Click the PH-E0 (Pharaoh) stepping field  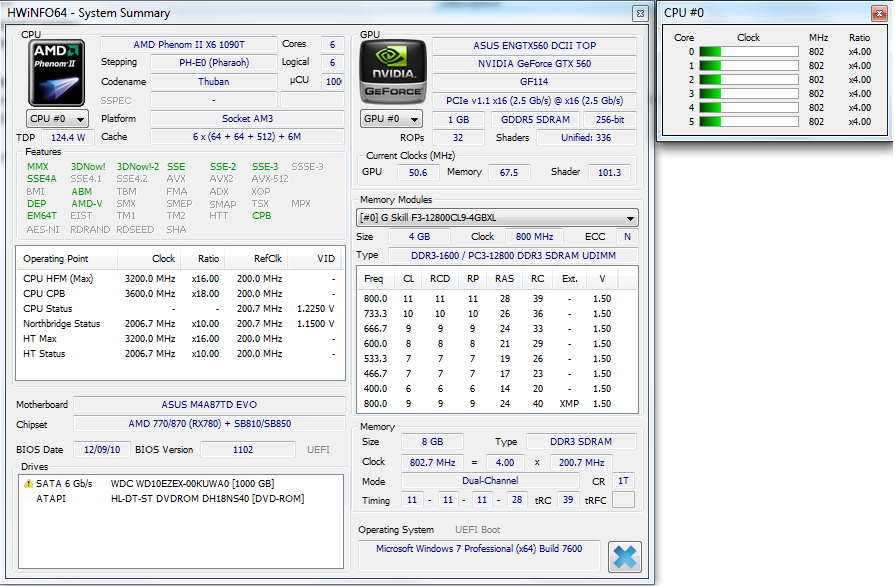214,63
